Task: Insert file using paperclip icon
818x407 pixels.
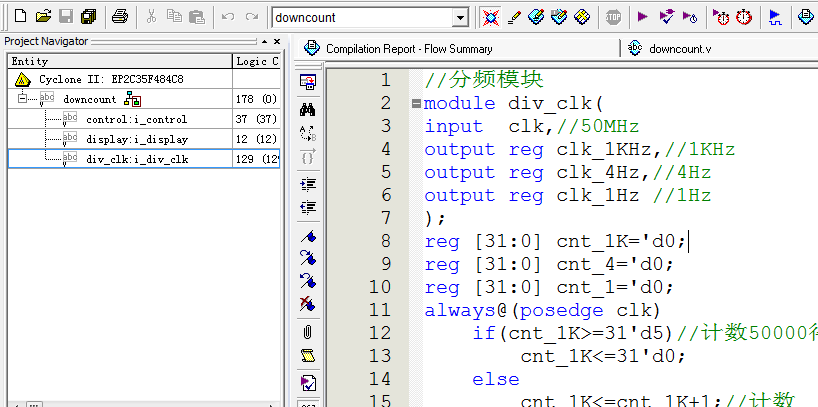Action: point(308,332)
